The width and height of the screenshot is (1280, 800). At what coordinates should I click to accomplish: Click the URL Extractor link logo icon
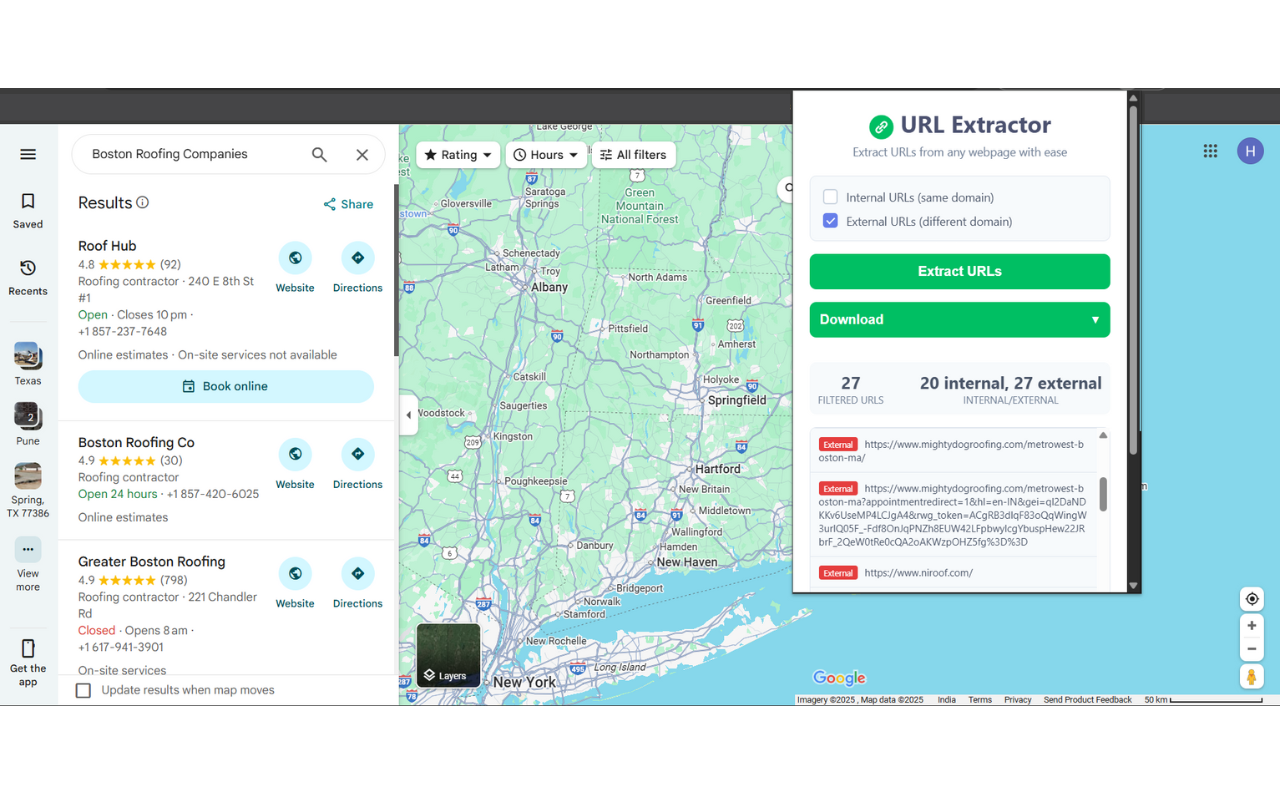[x=881, y=126]
